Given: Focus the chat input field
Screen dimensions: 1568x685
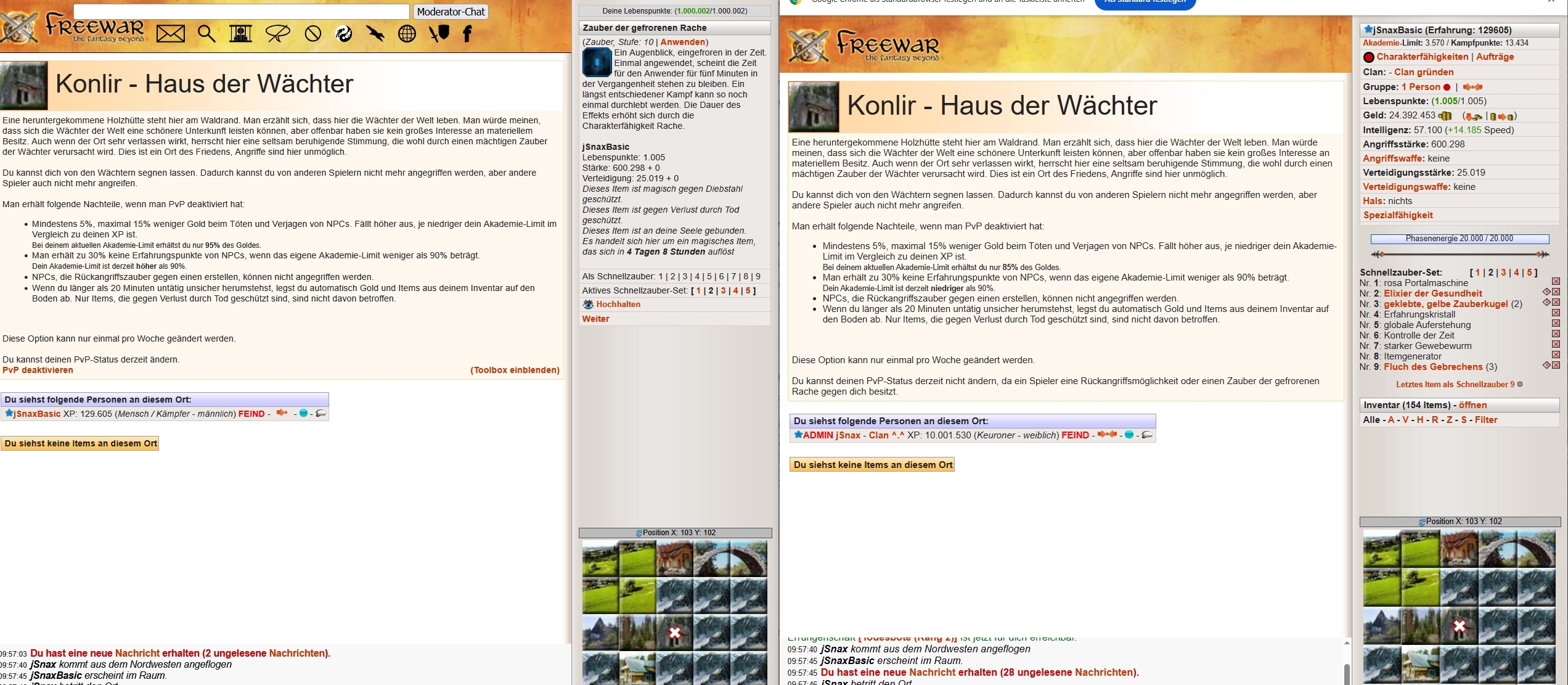Looking at the screenshot, I should click(x=241, y=11).
